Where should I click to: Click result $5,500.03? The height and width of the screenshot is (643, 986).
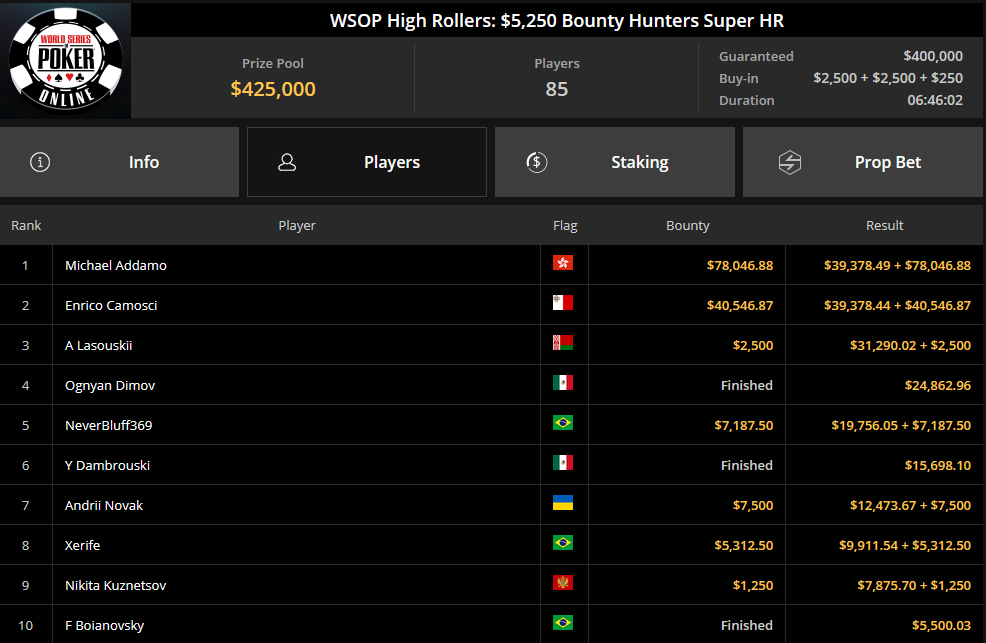click(941, 625)
